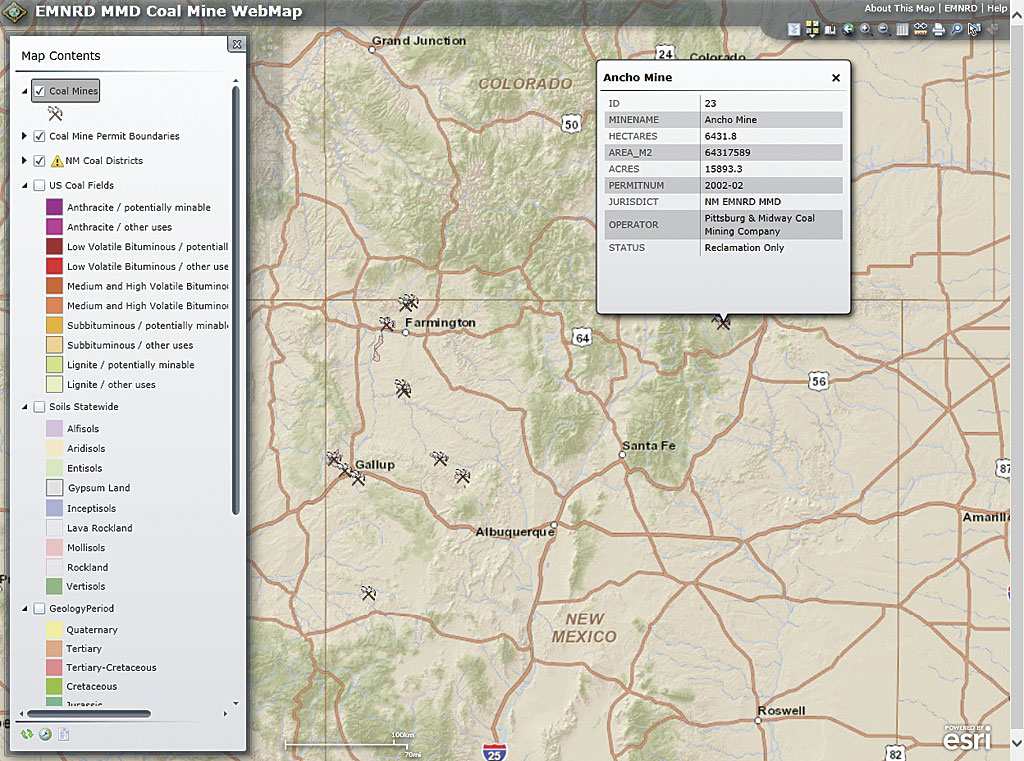Click the green refresh arrows icon

[27, 734]
